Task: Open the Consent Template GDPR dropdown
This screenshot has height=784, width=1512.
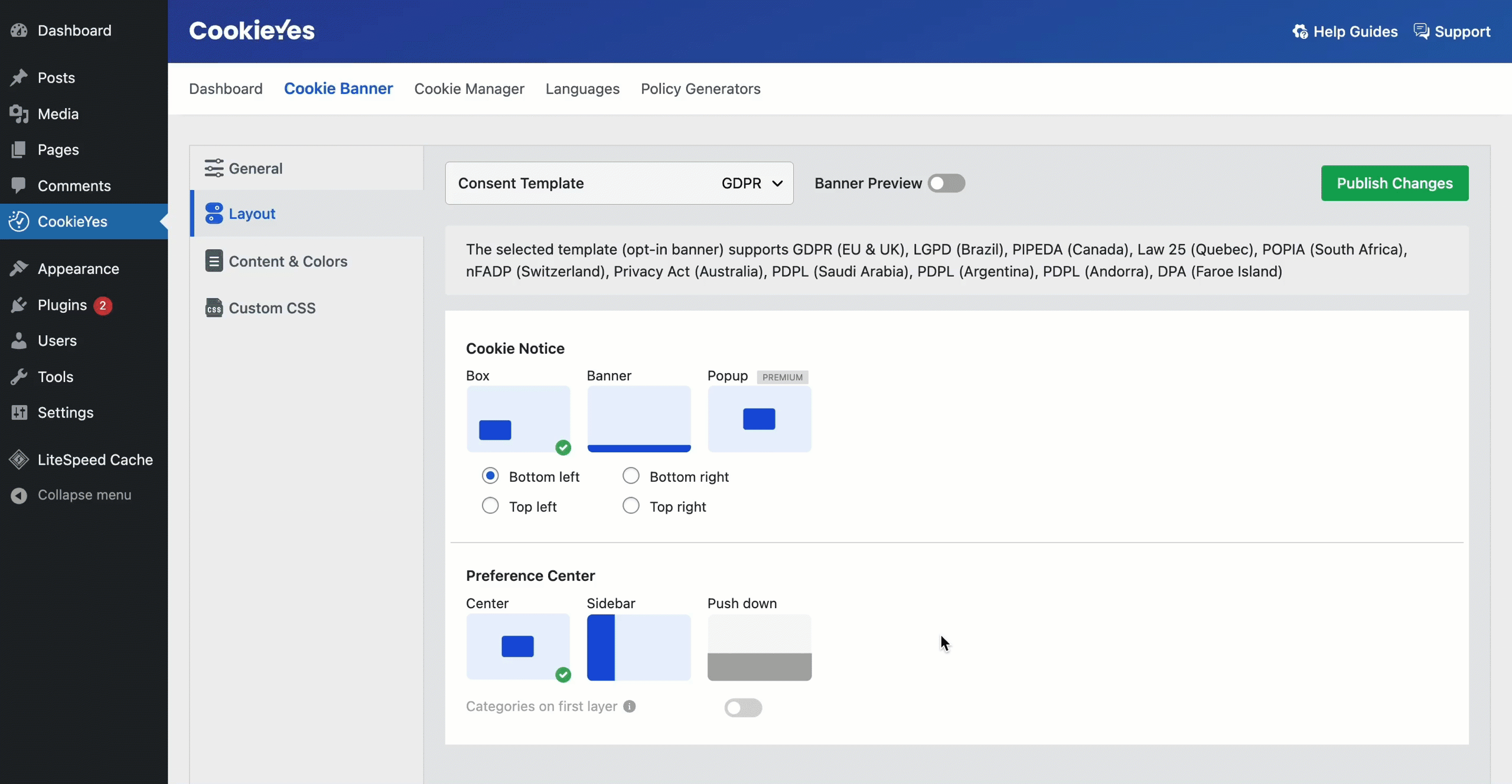Action: [x=619, y=183]
